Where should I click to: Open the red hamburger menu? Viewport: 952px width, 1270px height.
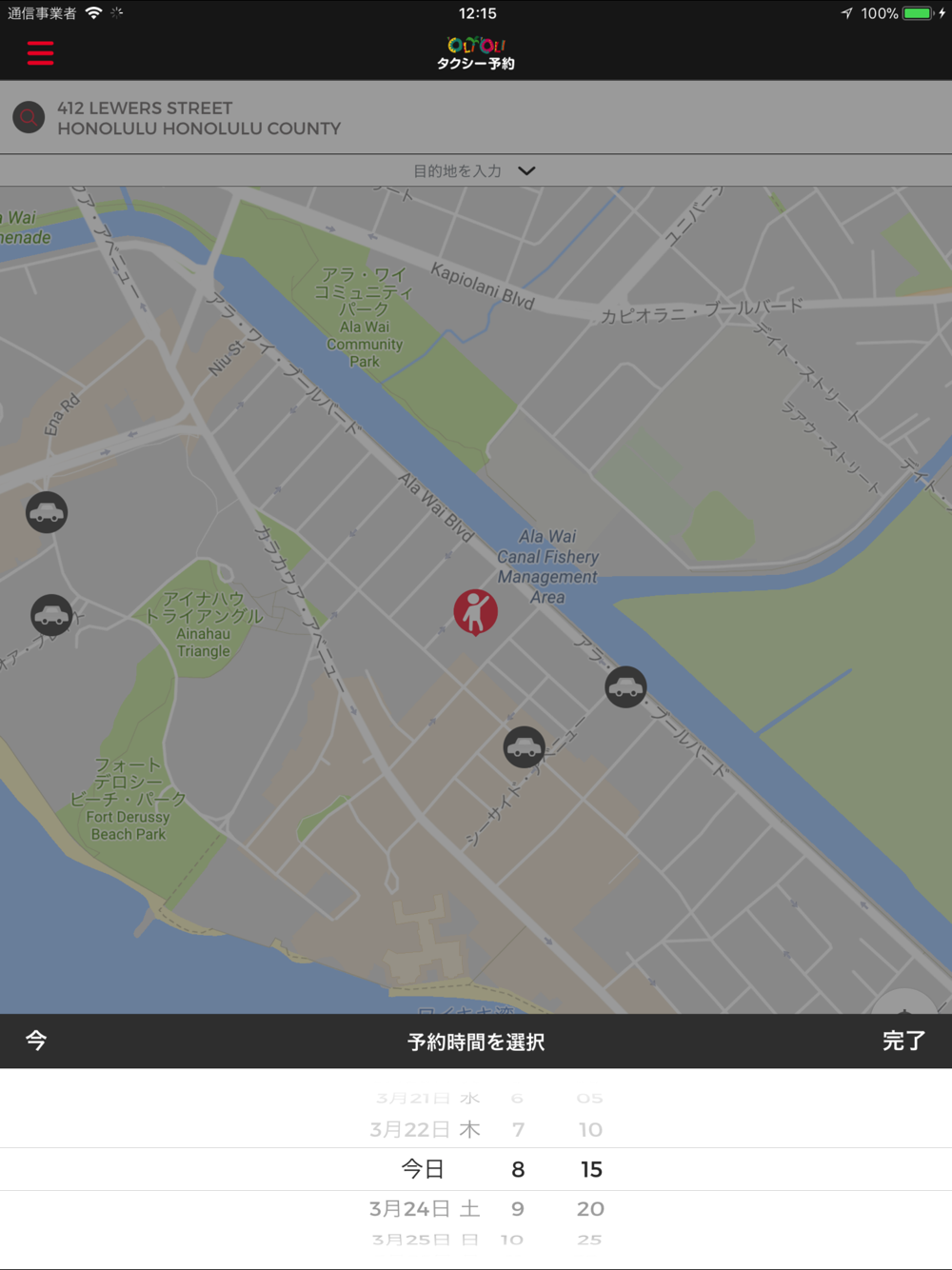[40, 52]
